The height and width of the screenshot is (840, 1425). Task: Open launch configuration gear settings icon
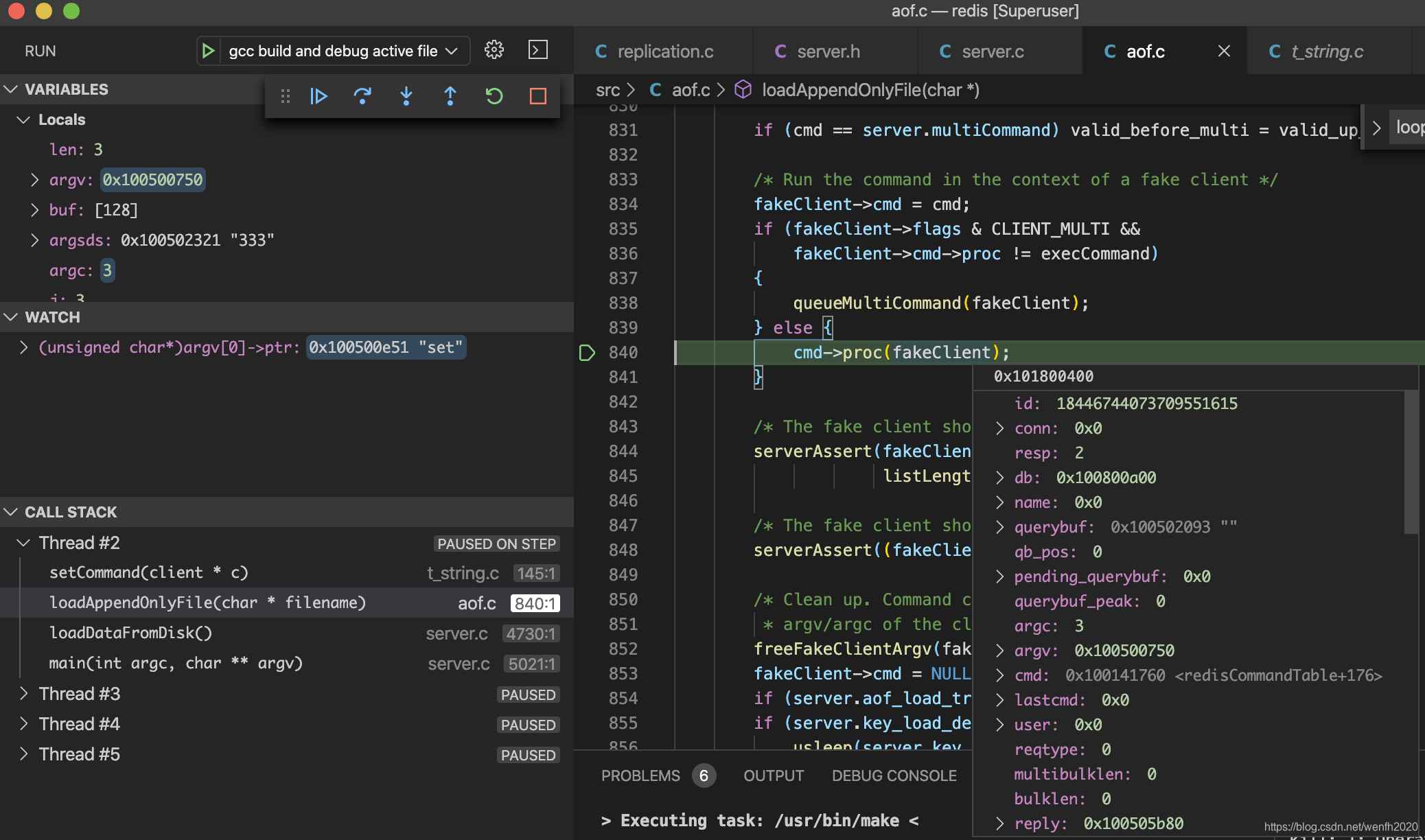[494, 50]
